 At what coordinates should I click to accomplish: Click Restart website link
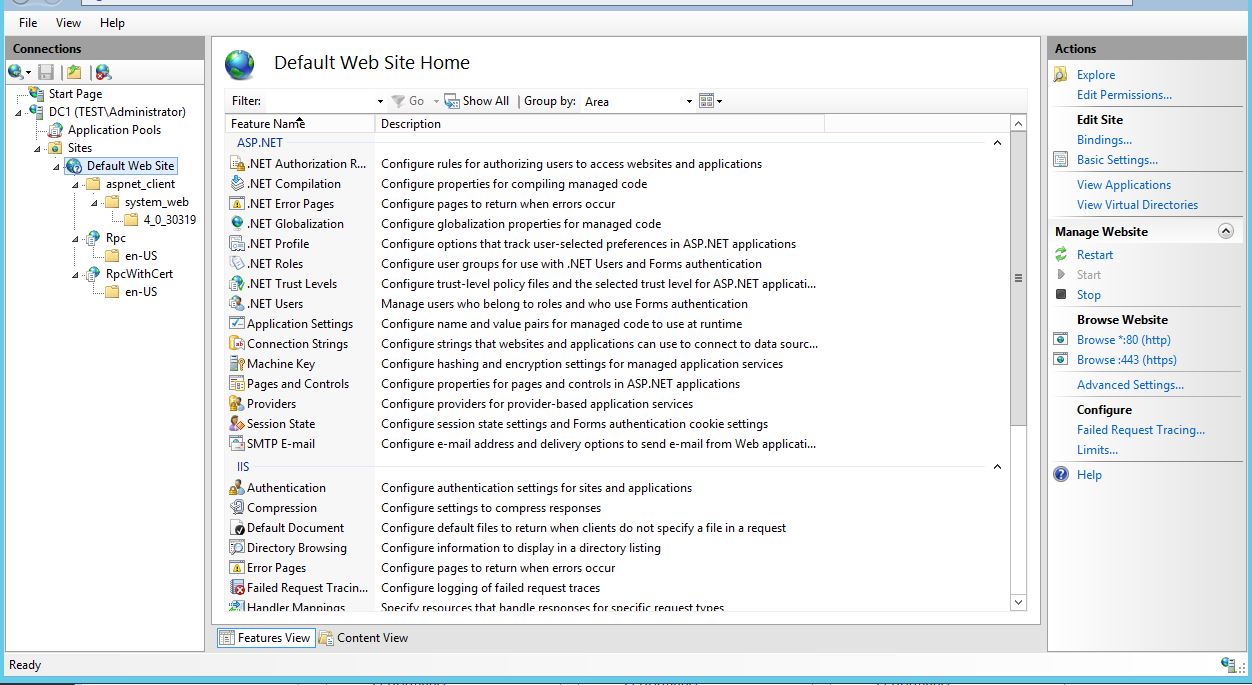click(x=1095, y=255)
